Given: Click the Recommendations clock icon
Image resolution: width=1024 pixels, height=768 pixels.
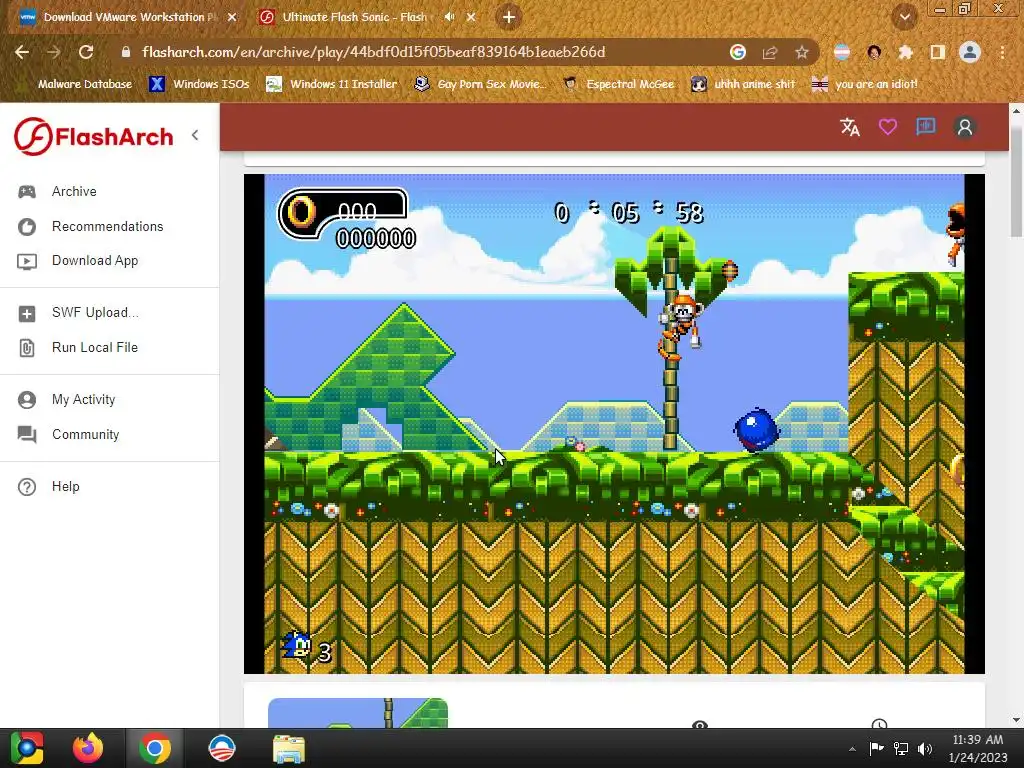Looking at the screenshot, I should tap(27, 227).
